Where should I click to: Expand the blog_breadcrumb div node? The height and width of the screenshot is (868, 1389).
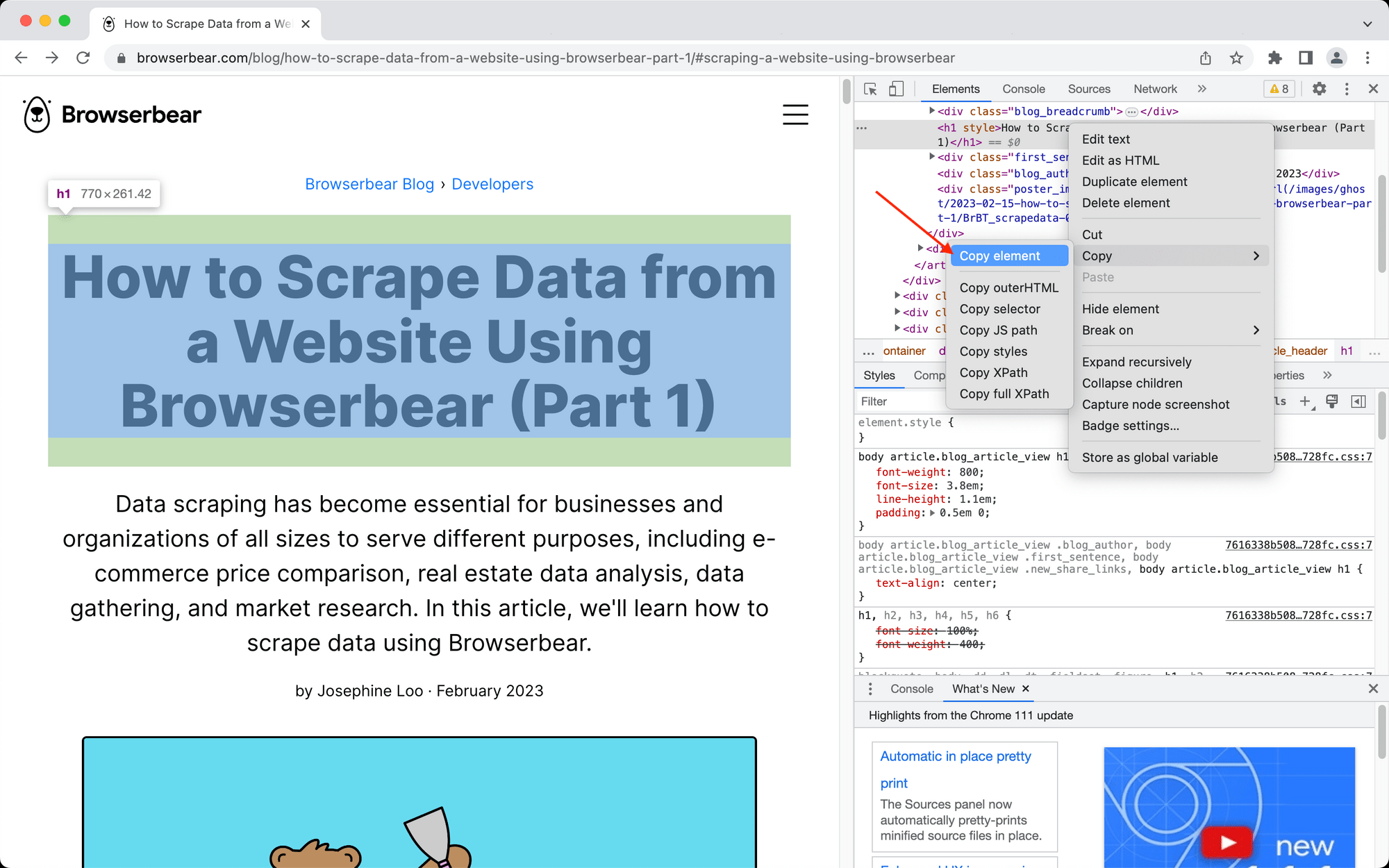[932, 111]
